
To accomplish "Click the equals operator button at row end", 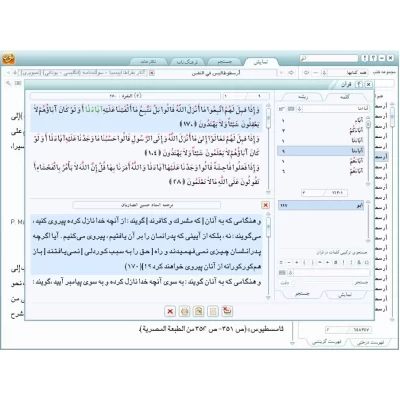I will (281, 262).
